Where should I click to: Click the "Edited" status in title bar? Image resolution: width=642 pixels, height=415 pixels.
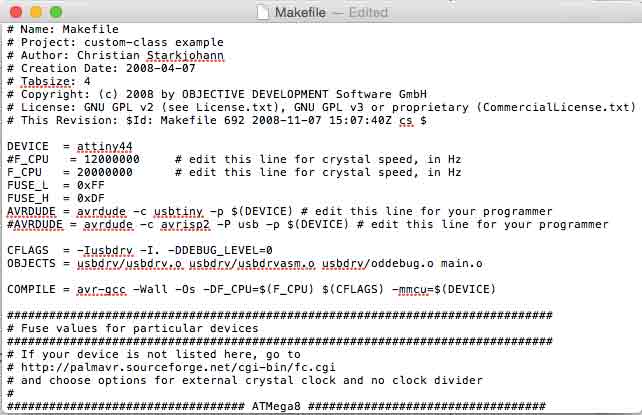coord(368,13)
